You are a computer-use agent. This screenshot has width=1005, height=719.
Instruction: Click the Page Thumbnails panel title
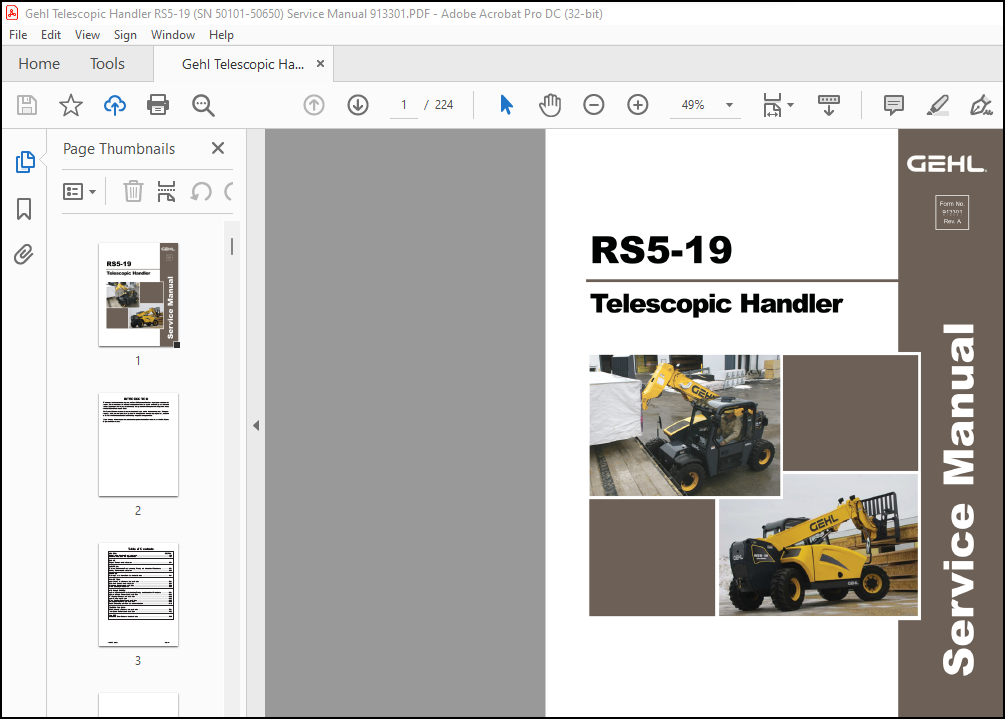(119, 149)
